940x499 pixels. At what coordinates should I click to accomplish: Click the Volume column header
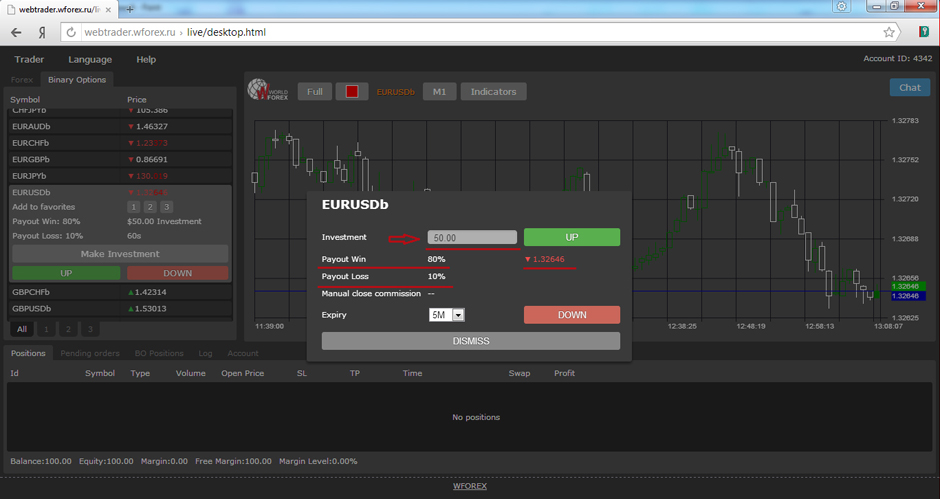(x=191, y=373)
